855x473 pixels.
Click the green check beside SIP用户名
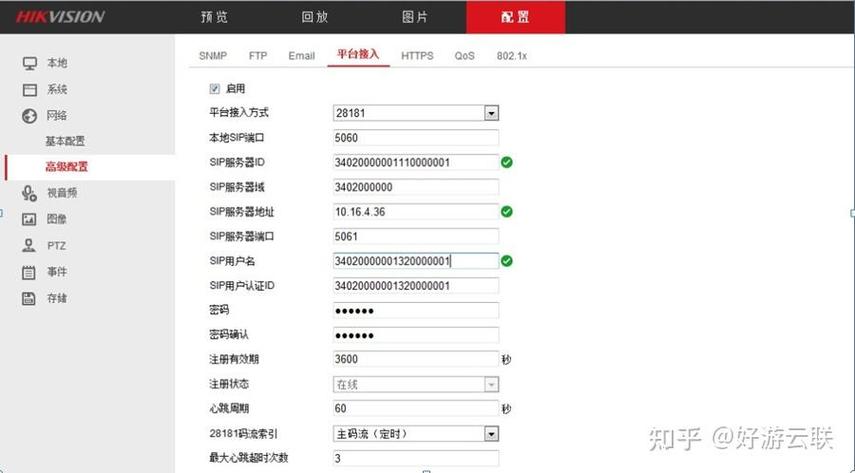coord(507,261)
